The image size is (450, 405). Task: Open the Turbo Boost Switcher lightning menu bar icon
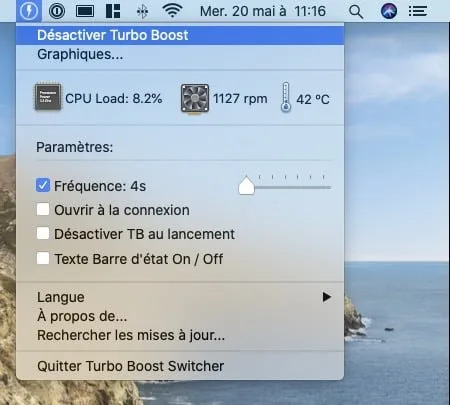coord(29,11)
